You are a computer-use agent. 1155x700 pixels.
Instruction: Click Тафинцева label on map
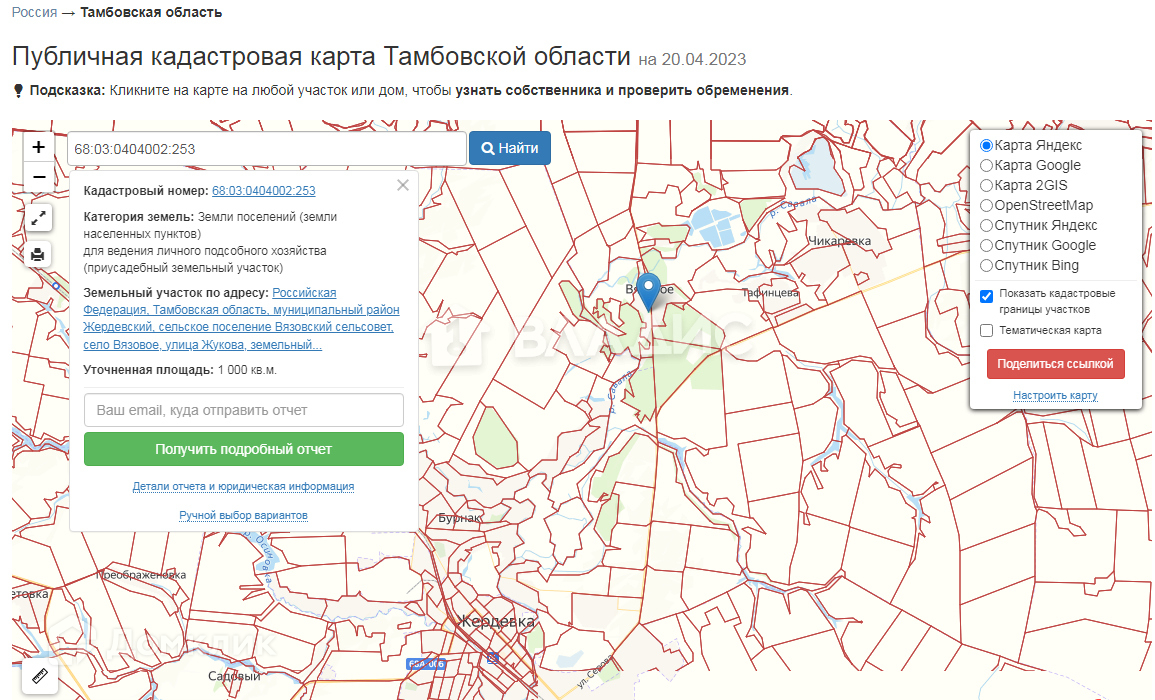[770, 293]
